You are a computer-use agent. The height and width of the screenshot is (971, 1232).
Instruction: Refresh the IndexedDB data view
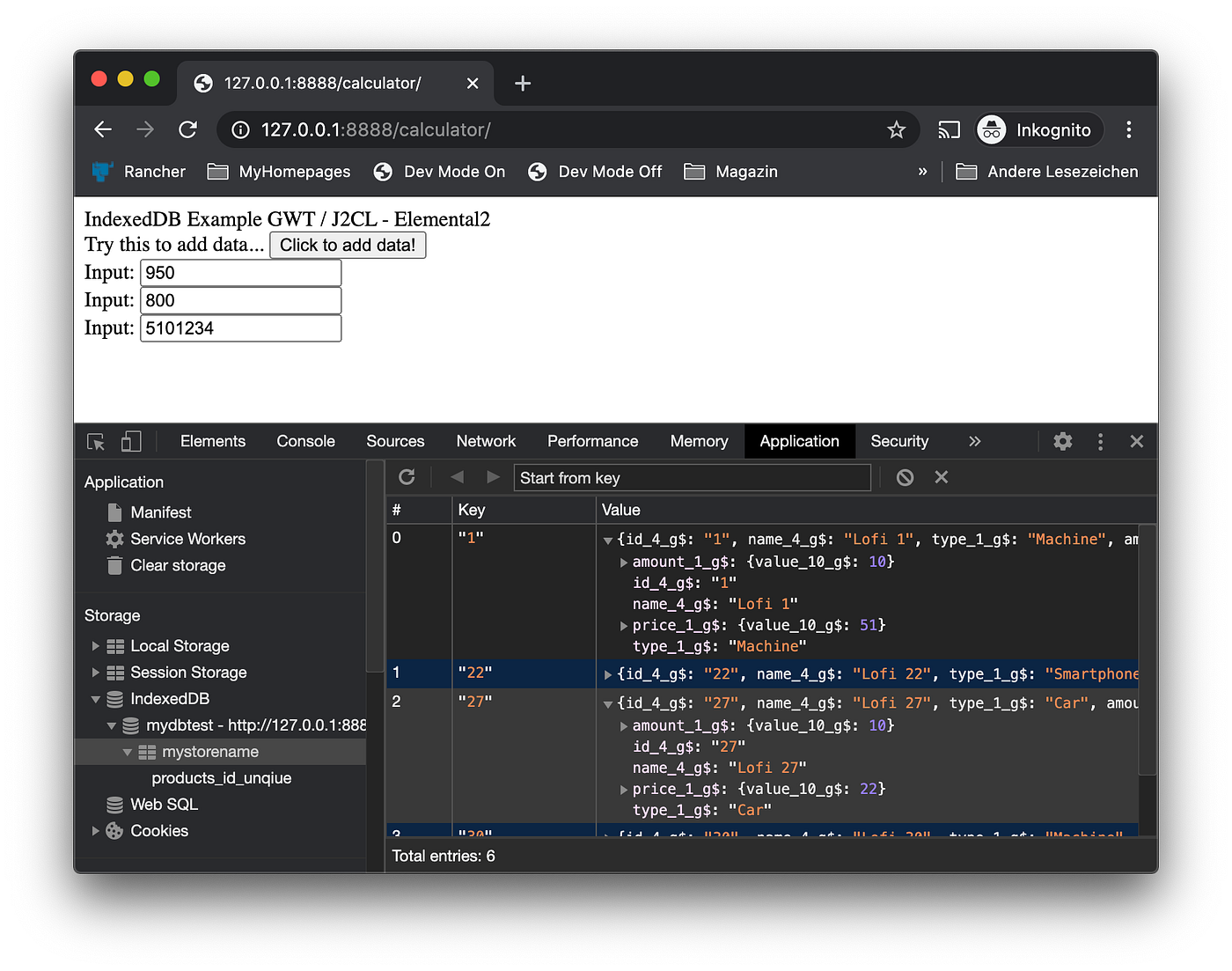coord(407,477)
